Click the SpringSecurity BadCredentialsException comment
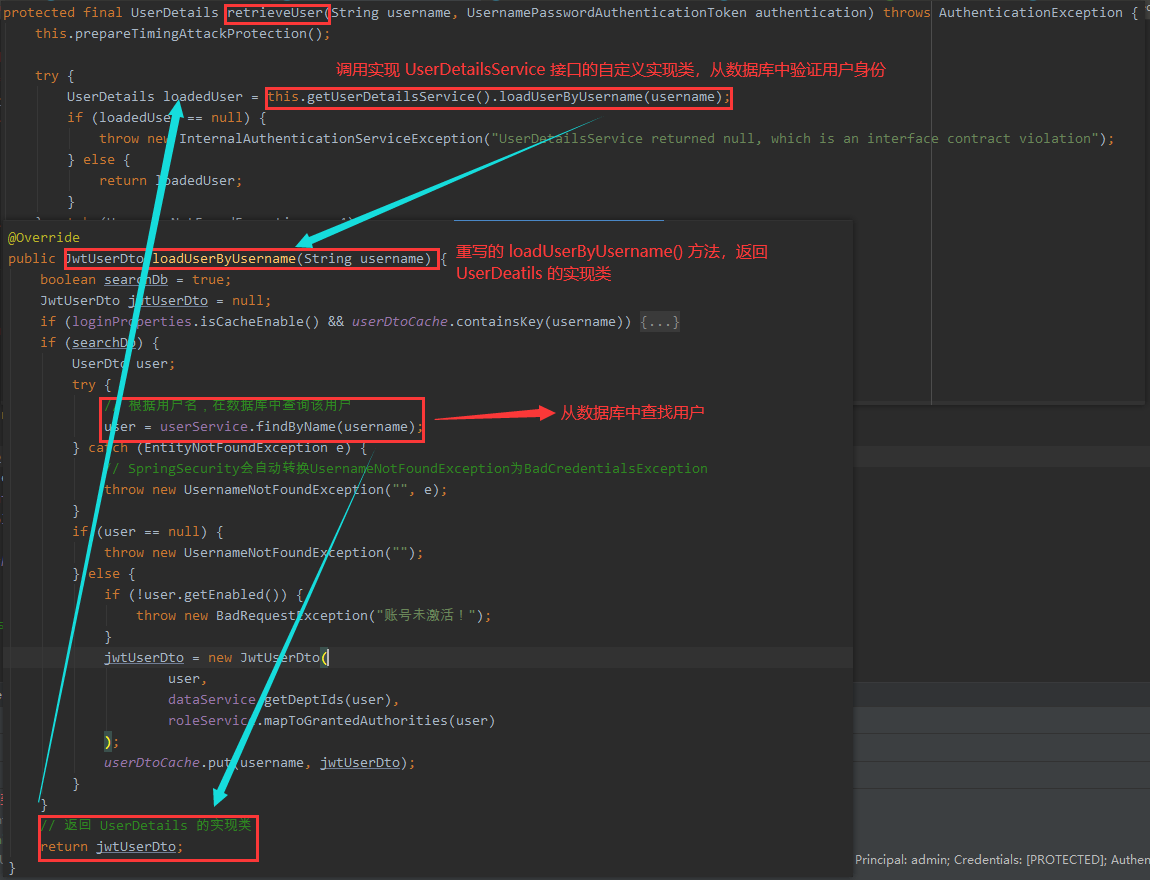The height and width of the screenshot is (880, 1150). pyautogui.click(x=406, y=469)
